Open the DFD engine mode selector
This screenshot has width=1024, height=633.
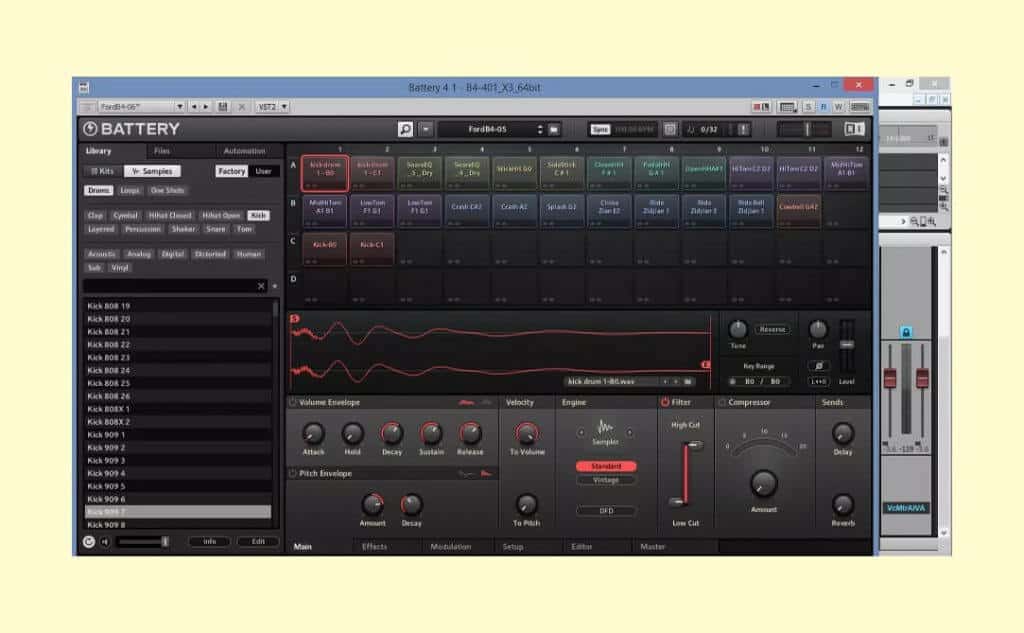pyautogui.click(x=606, y=511)
